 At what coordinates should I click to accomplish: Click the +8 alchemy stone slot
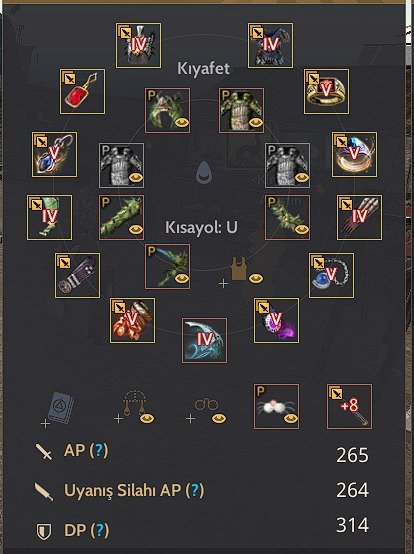(349, 407)
